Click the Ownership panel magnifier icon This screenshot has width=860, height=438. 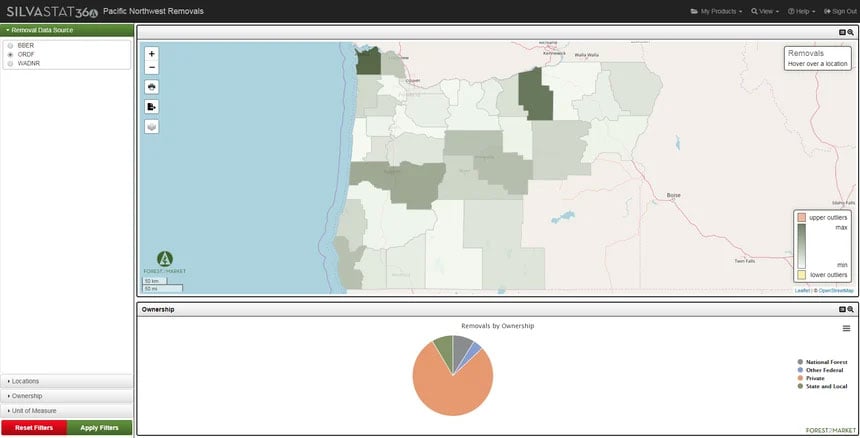[851, 310]
